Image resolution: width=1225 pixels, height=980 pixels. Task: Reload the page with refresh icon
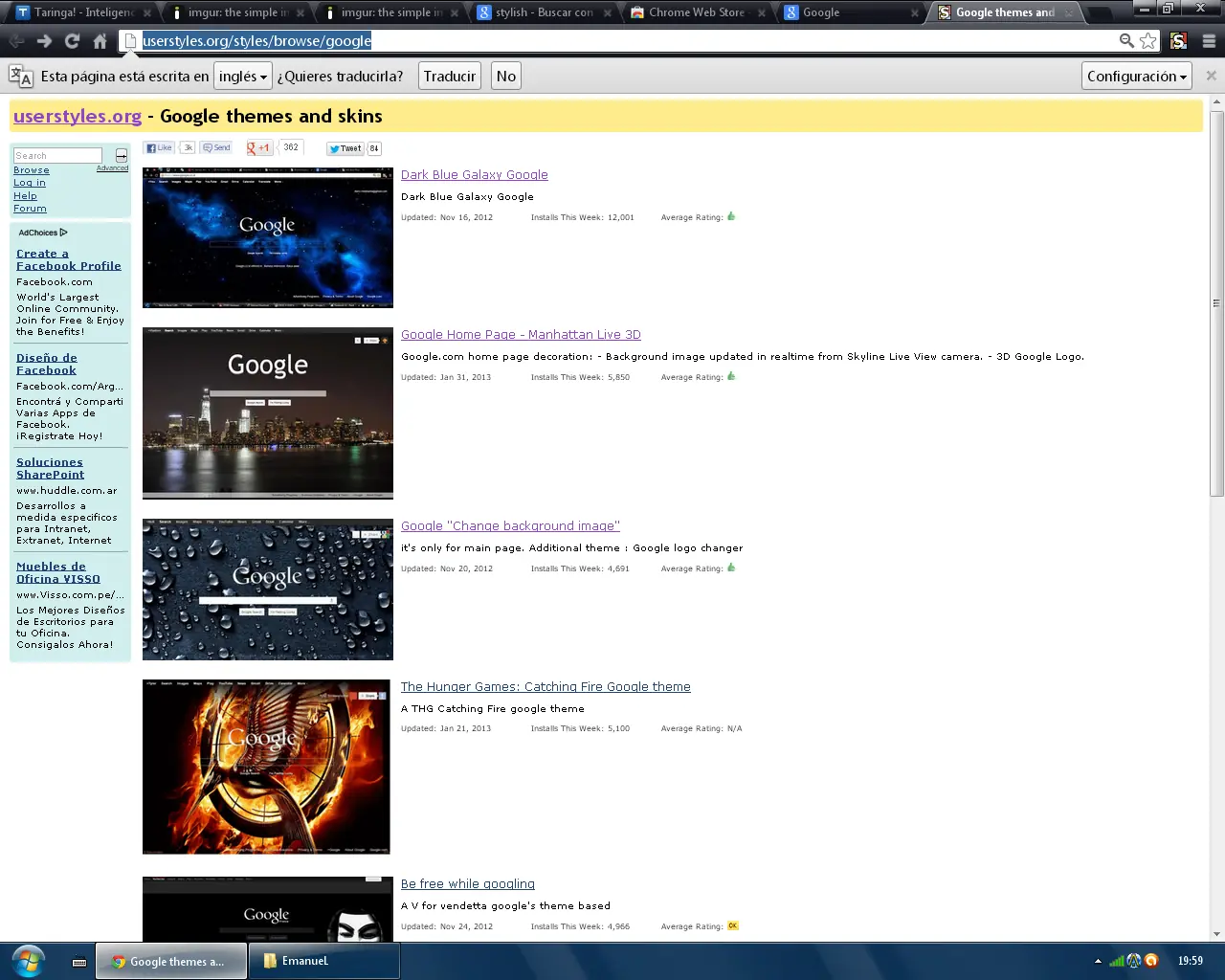72,41
